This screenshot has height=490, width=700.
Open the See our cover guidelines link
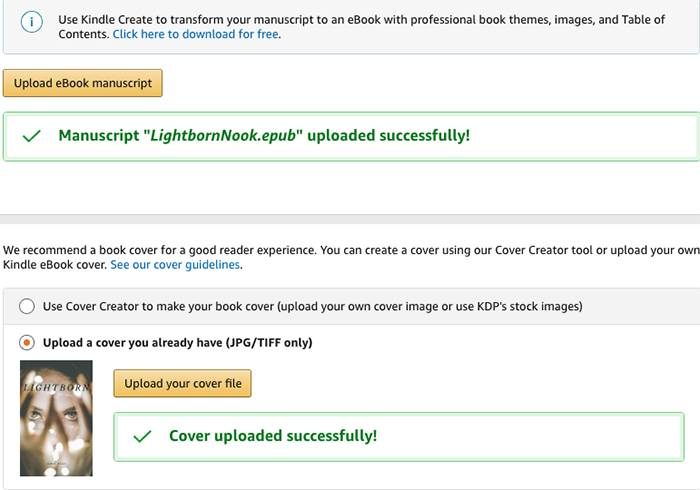click(175, 265)
